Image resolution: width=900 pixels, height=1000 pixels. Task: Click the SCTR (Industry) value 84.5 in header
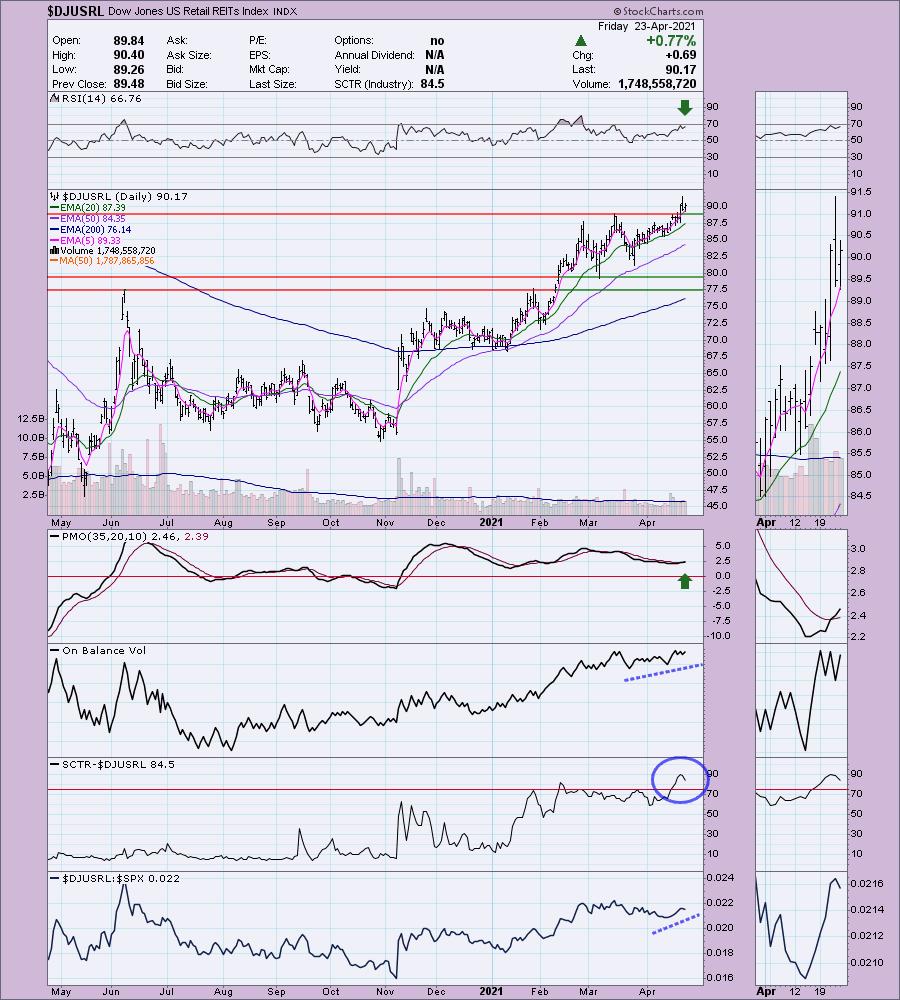tap(432, 84)
